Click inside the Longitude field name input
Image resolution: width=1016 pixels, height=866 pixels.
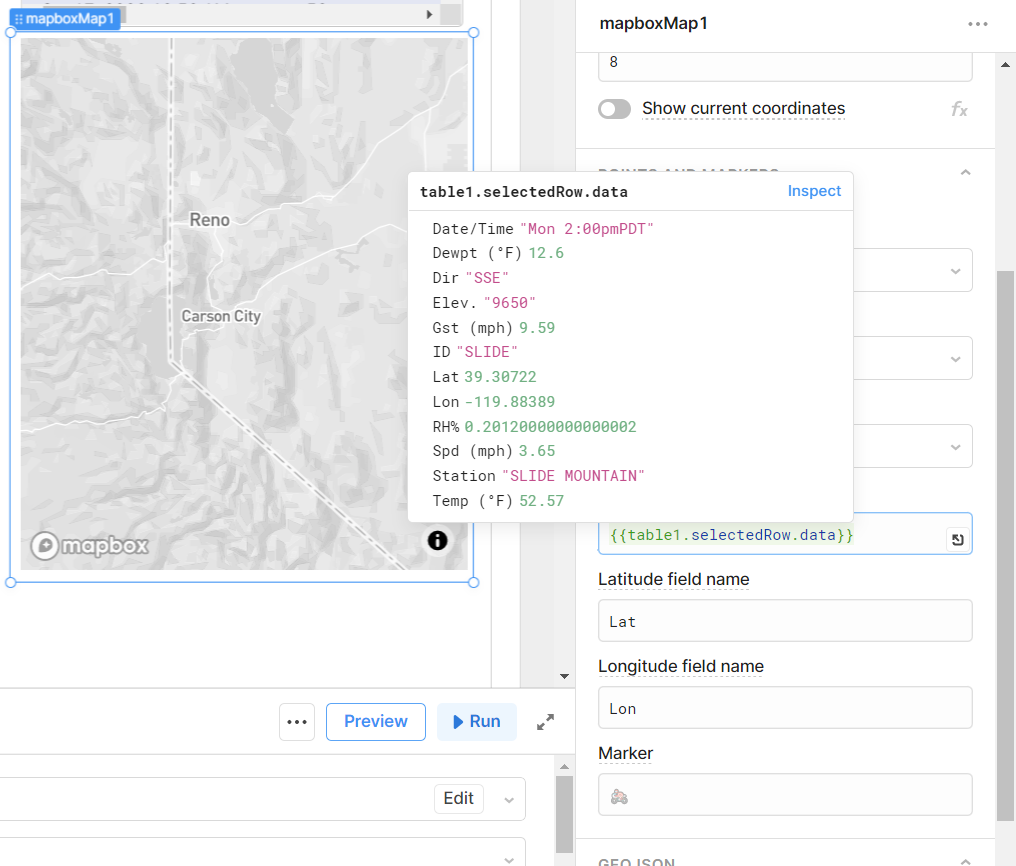pos(785,708)
